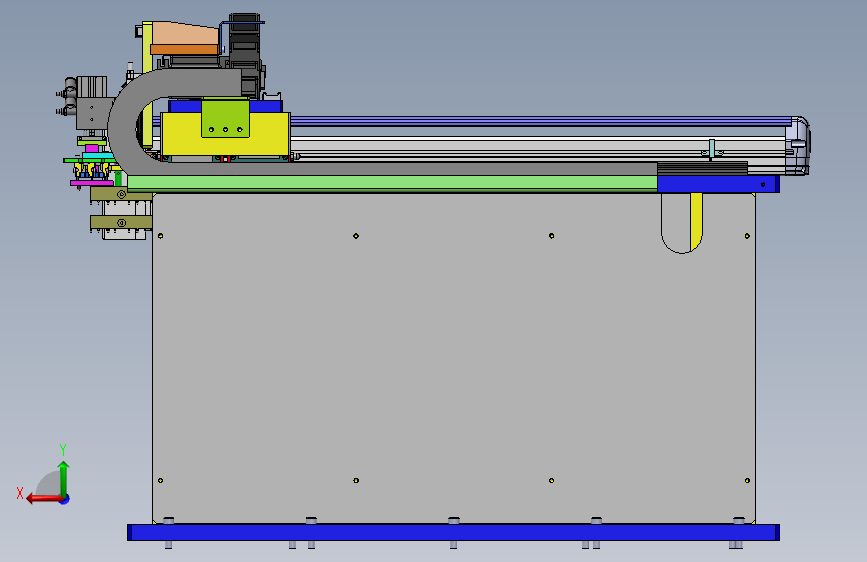Viewport: 867px width, 562px height.
Task: Select the rounded end cap of the linear actuator
Action: click(798, 146)
